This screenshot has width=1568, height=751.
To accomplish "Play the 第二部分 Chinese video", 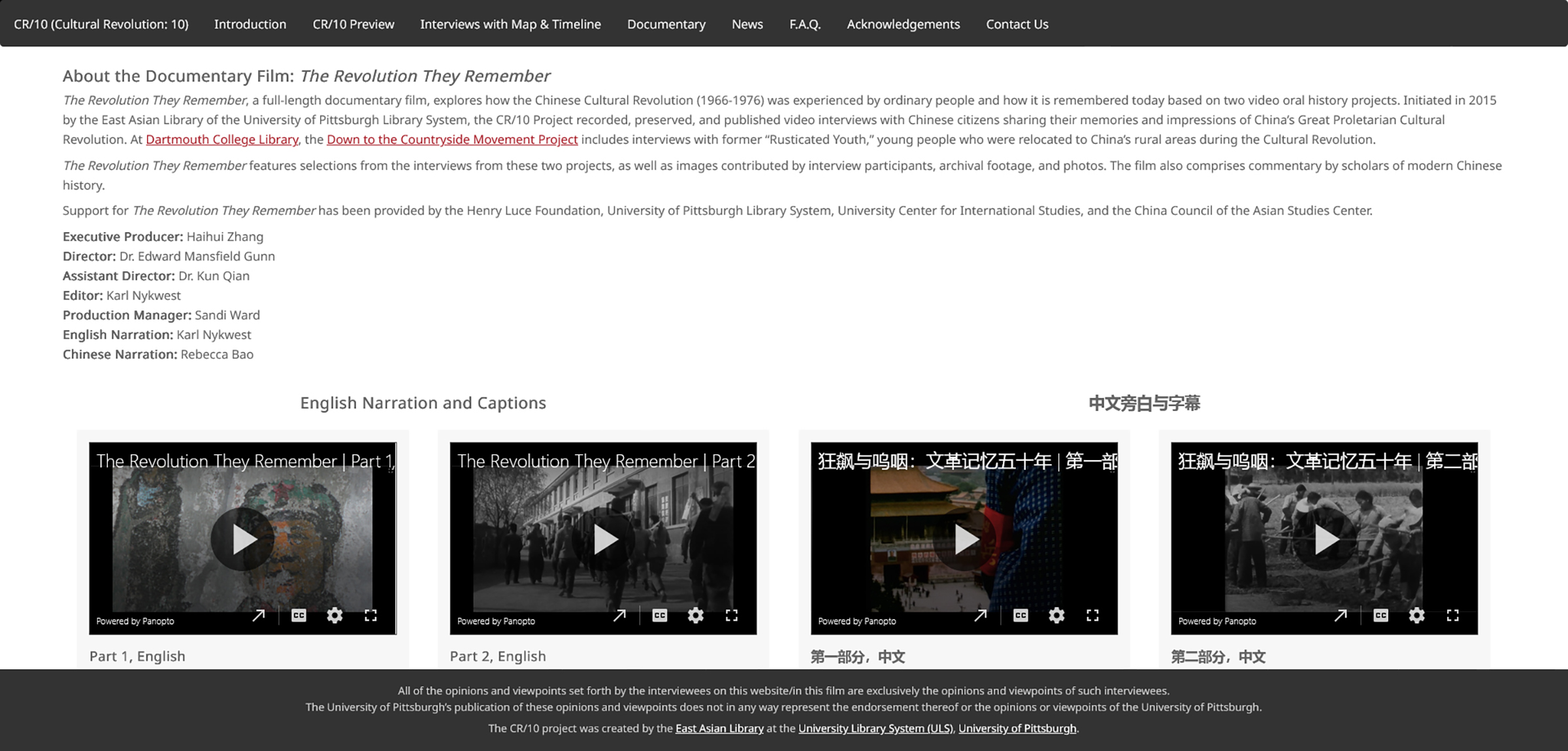I will point(1325,539).
